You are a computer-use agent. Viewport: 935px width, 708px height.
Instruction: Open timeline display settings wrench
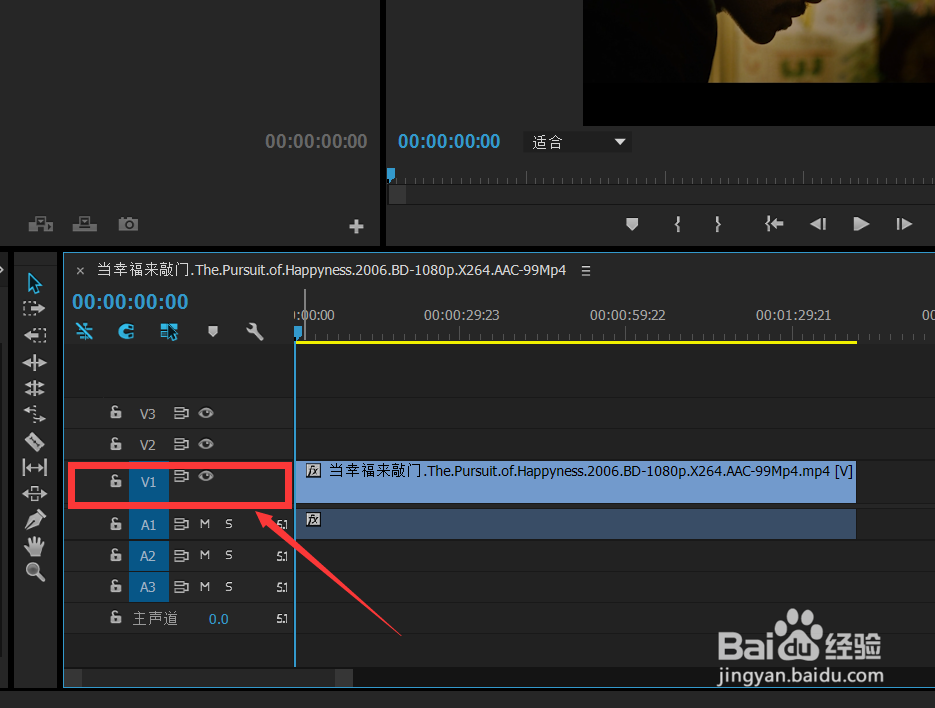click(x=255, y=331)
